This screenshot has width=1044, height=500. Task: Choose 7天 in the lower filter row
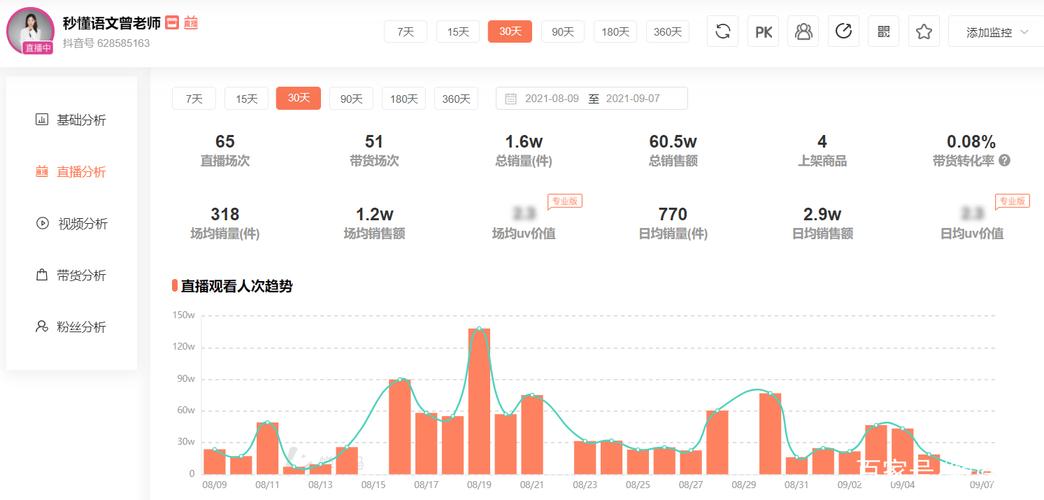[194, 99]
